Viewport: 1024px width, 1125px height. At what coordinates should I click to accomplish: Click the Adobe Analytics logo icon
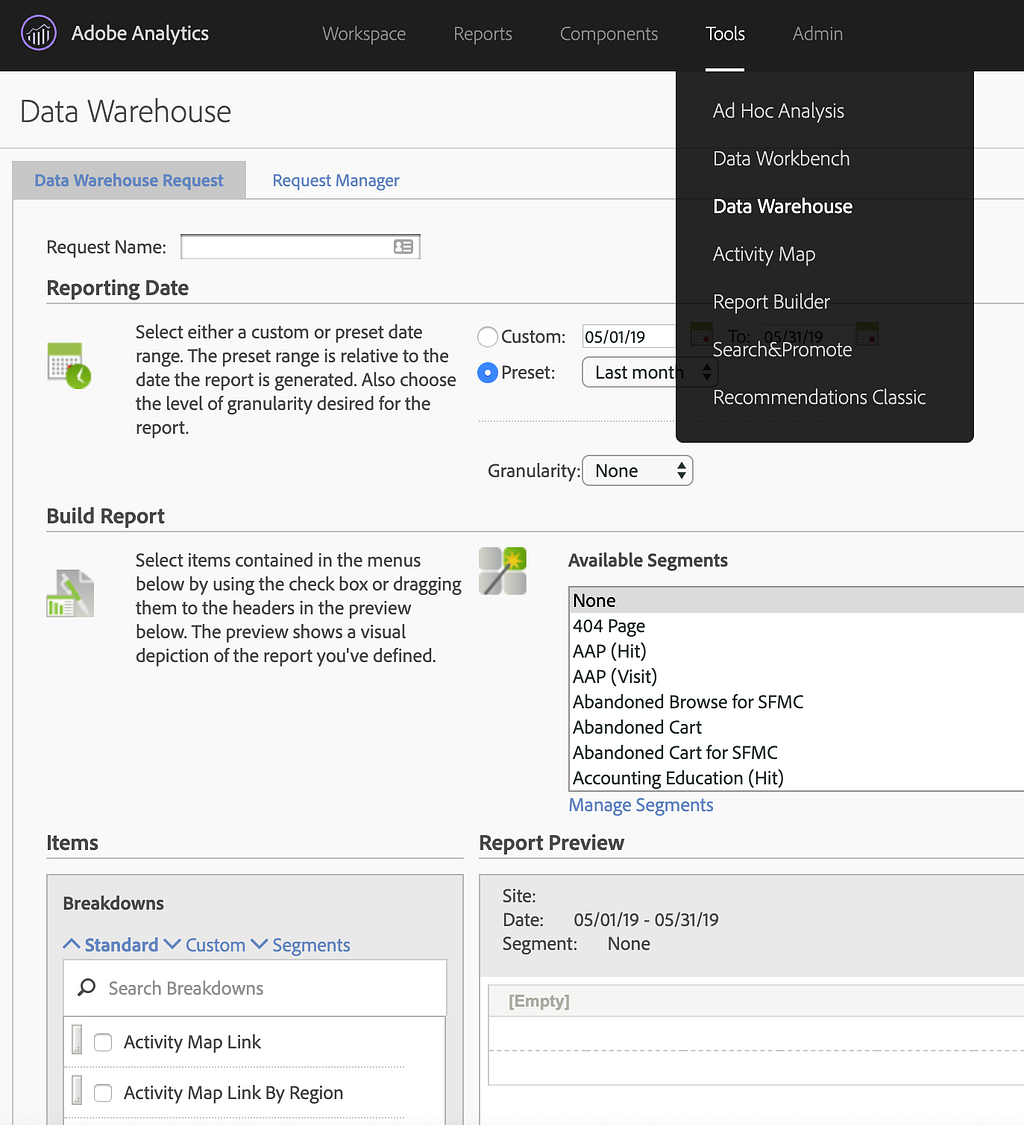coord(39,34)
